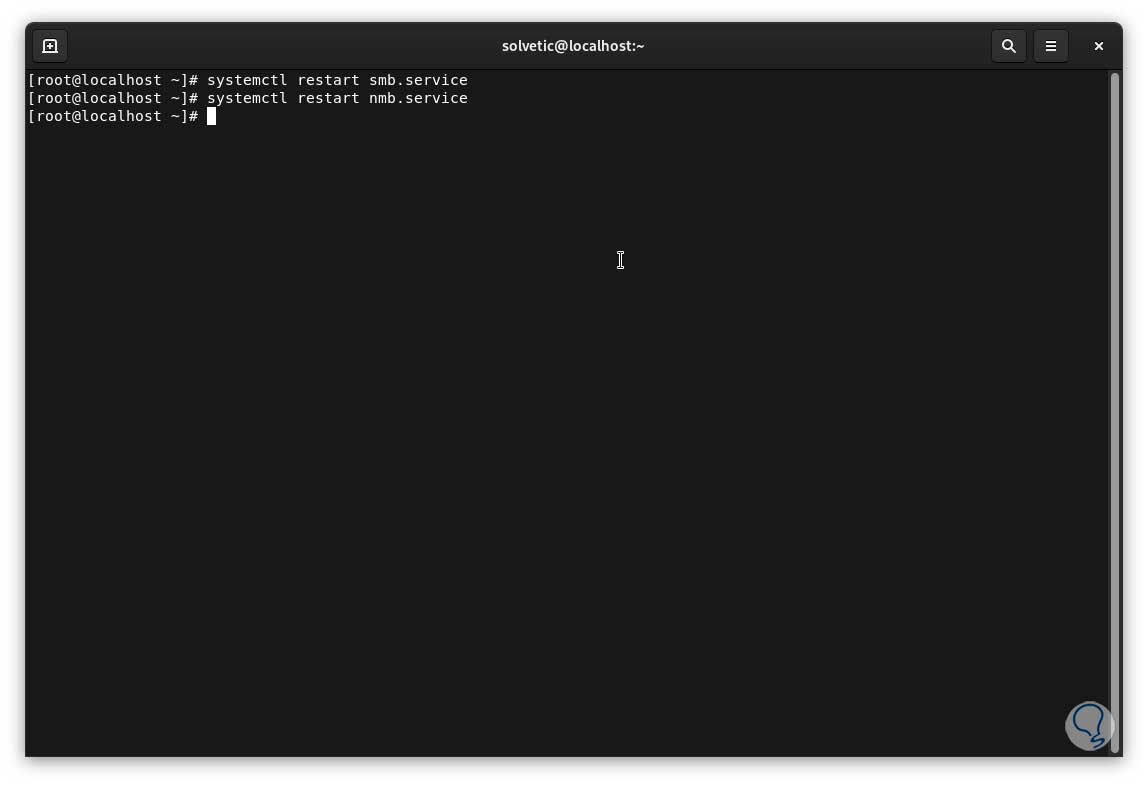The image size is (1148, 785).
Task: Click systemctl in the second command line
Action: coord(247,98)
